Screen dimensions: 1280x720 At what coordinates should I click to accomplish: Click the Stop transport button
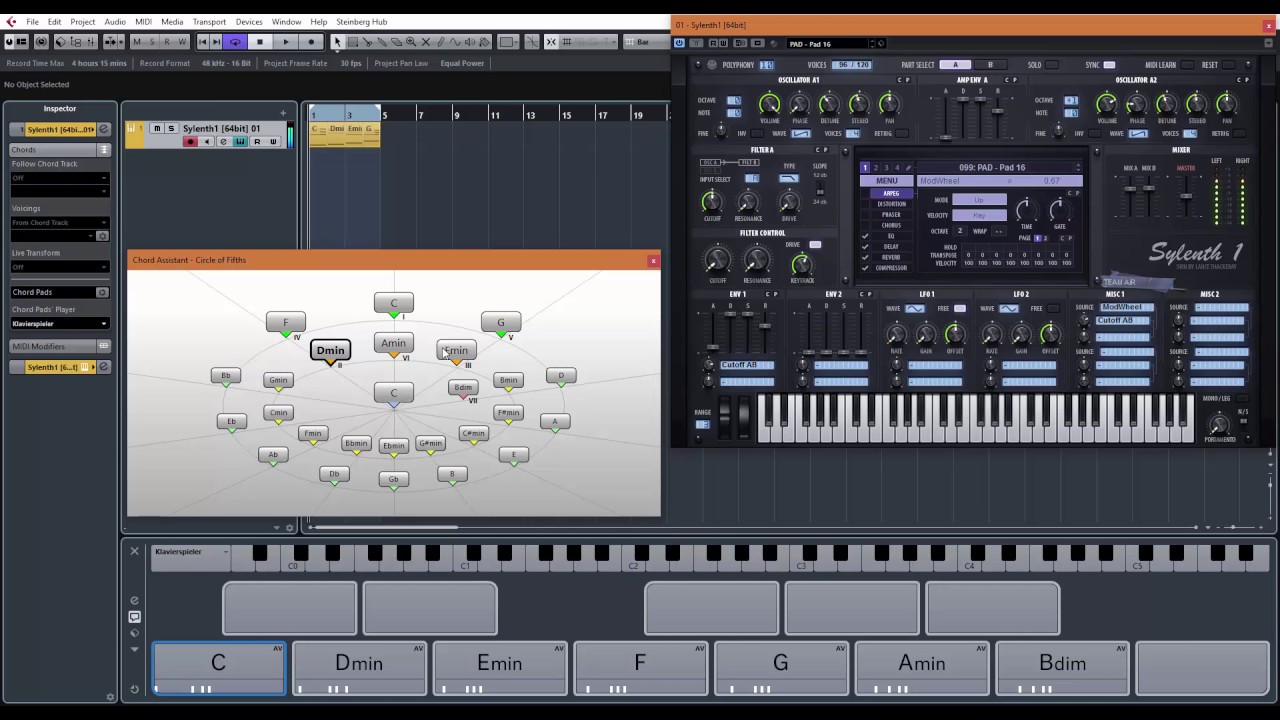[260, 42]
